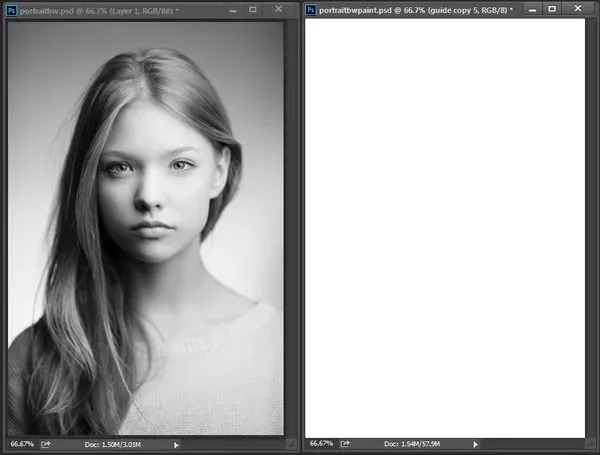Click the Doc: 1.54M/57.9M info readout
The image size is (600, 455).
coord(412,444)
